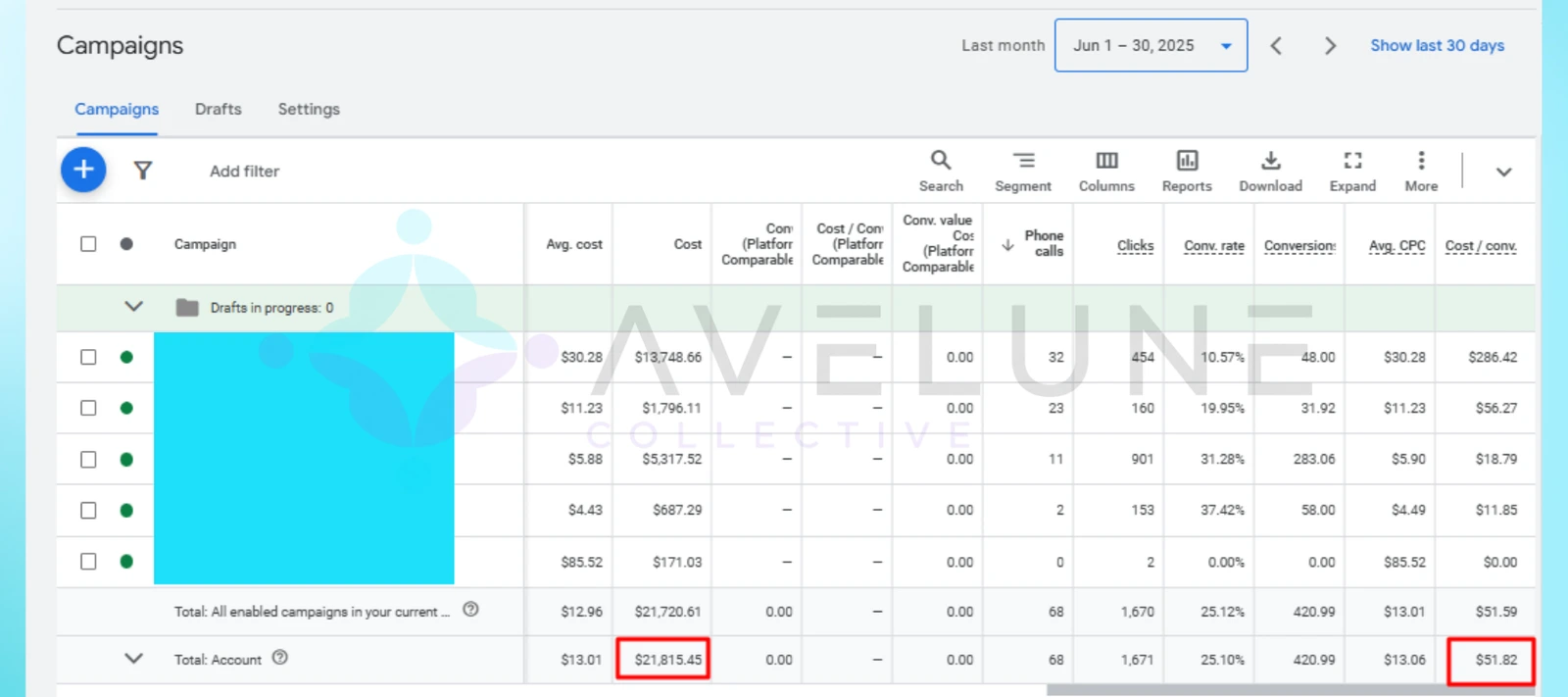Click the $85.52 average cost cell
Image resolution: width=1568 pixels, height=697 pixels.
581,562
